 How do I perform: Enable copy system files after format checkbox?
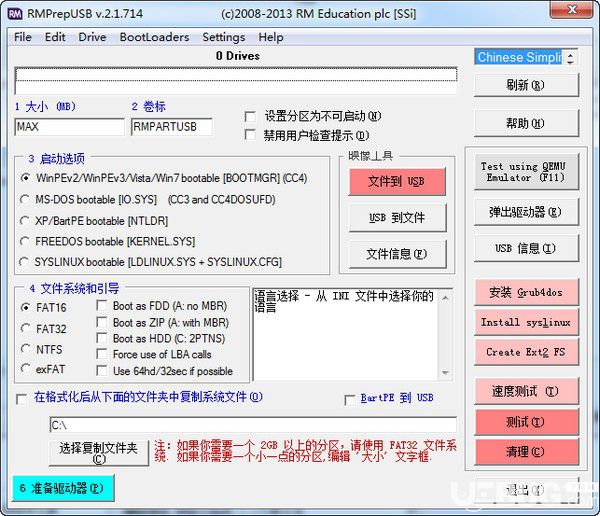point(22,400)
